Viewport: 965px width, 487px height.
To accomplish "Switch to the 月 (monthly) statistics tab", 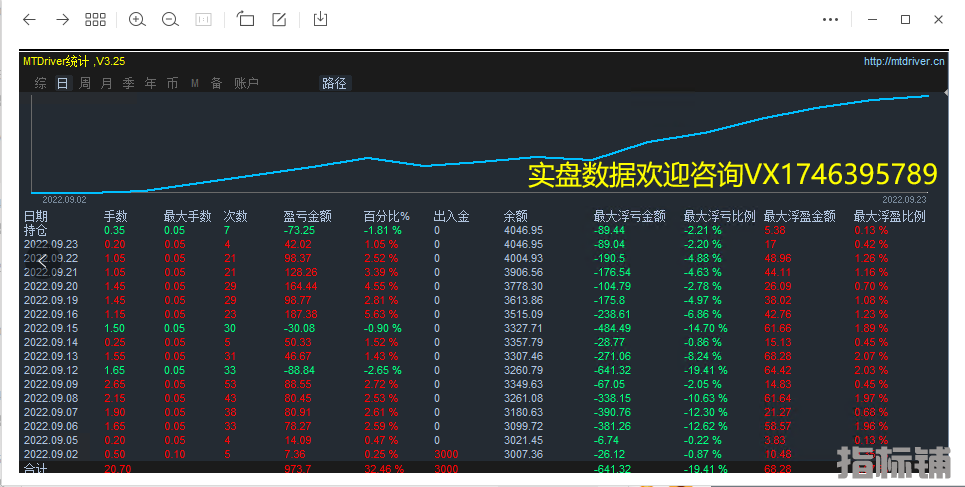I will click(107, 84).
